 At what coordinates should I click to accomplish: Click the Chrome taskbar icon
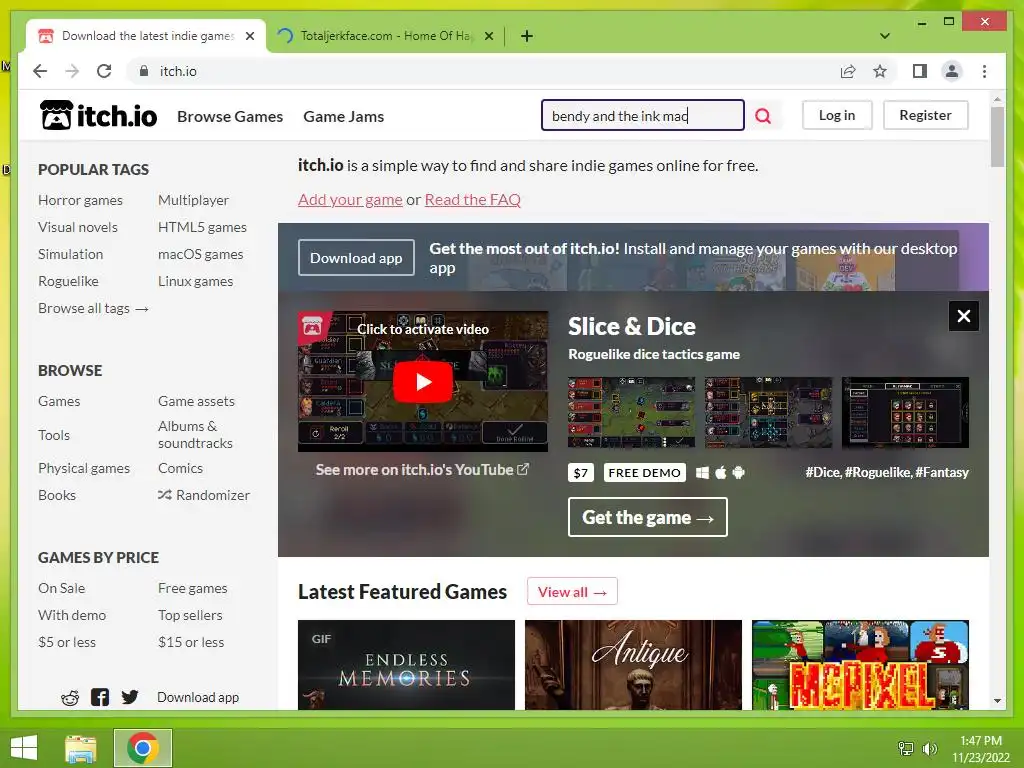pos(143,748)
